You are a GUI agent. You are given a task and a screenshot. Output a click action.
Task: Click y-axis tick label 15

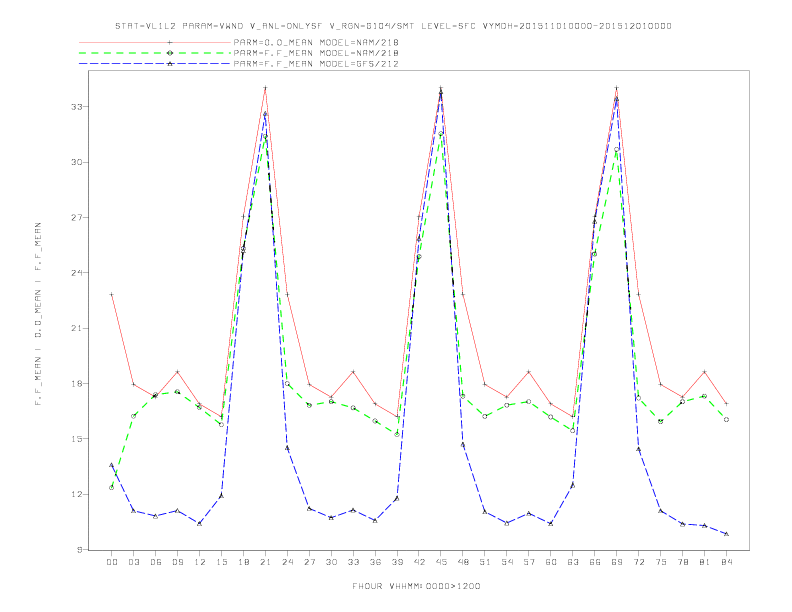76,439
